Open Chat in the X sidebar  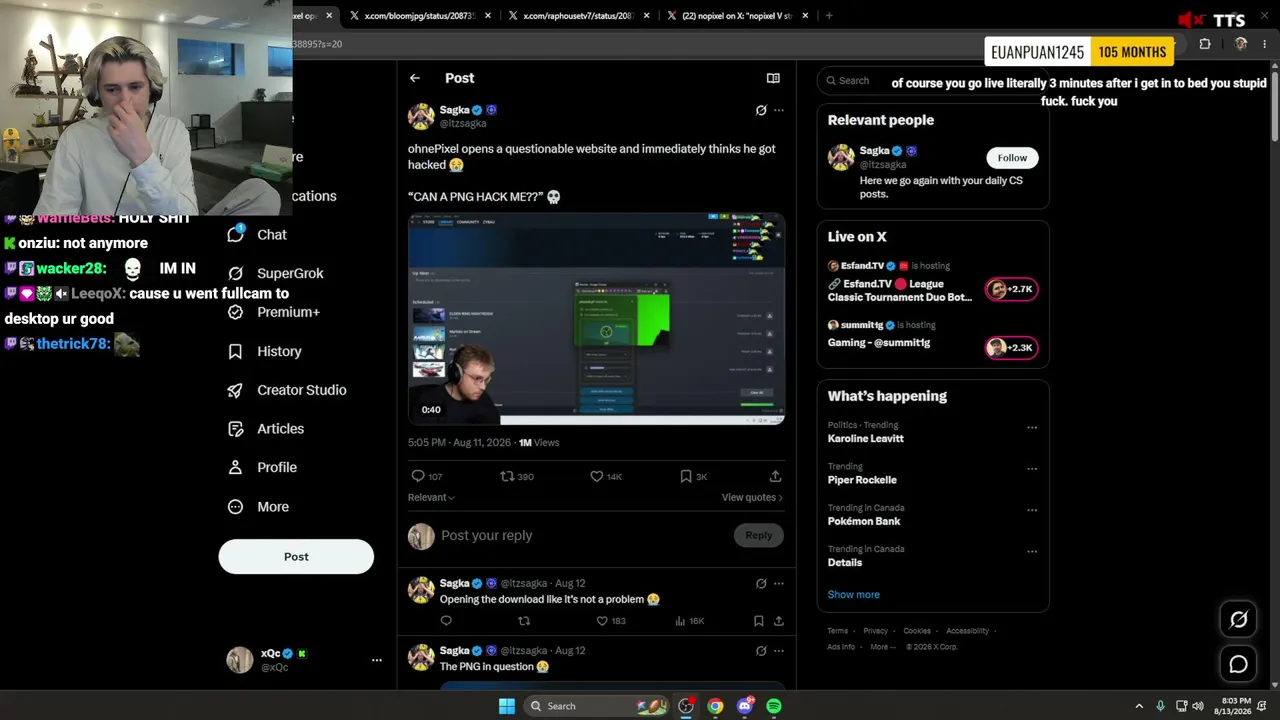258,234
